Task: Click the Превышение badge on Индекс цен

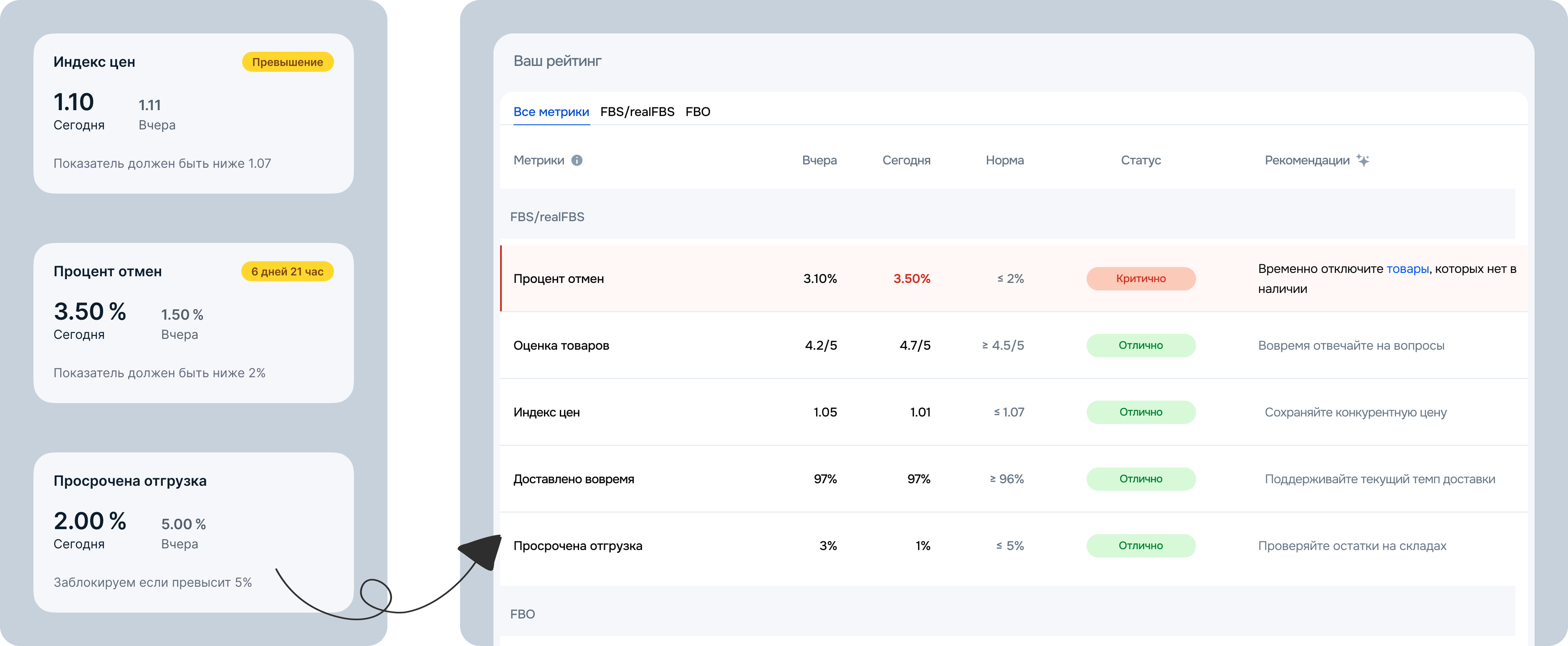Action: (287, 62)
